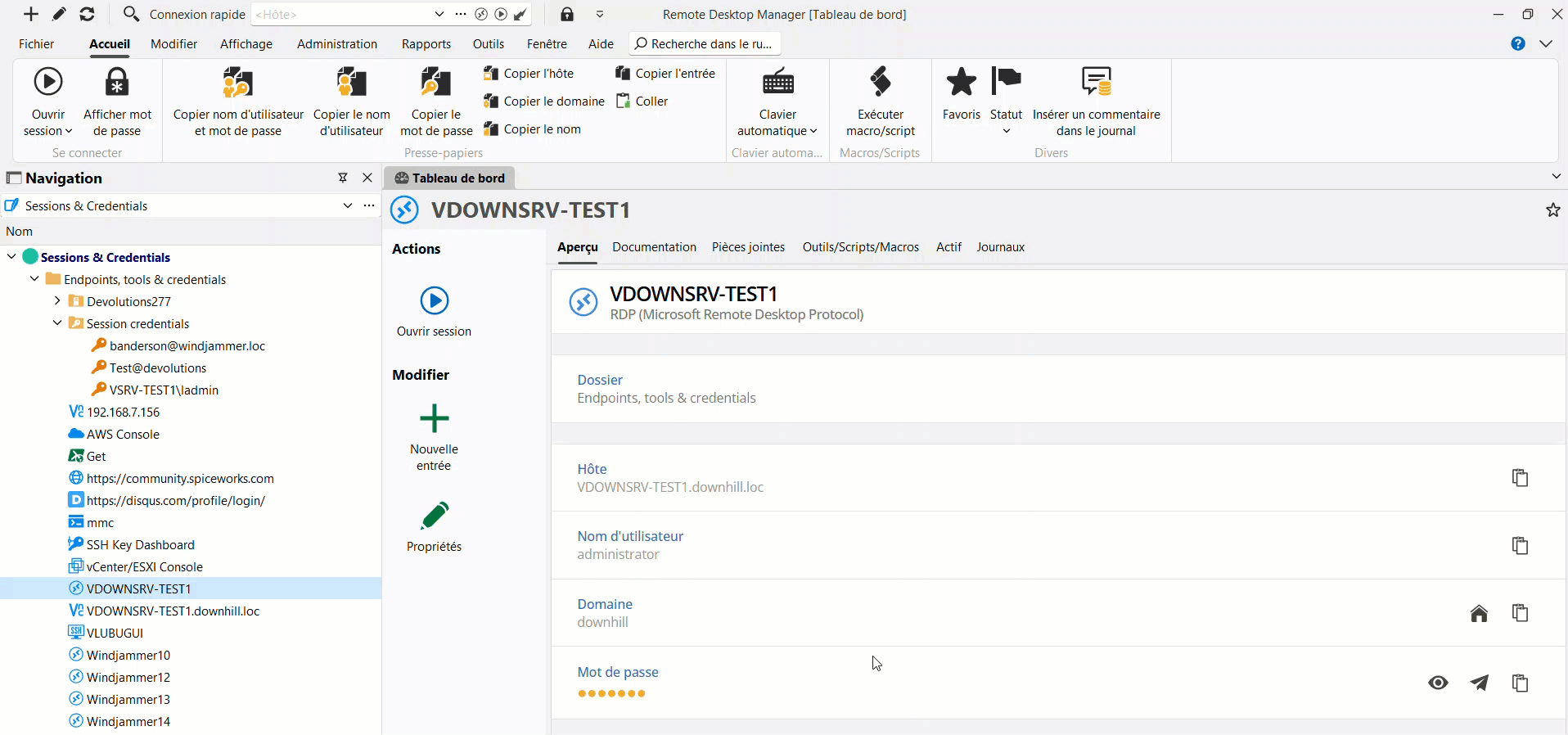Screen dimensions: 1568x735
Task: Click the Favoris star in ribbon
Action: (962, 82)
